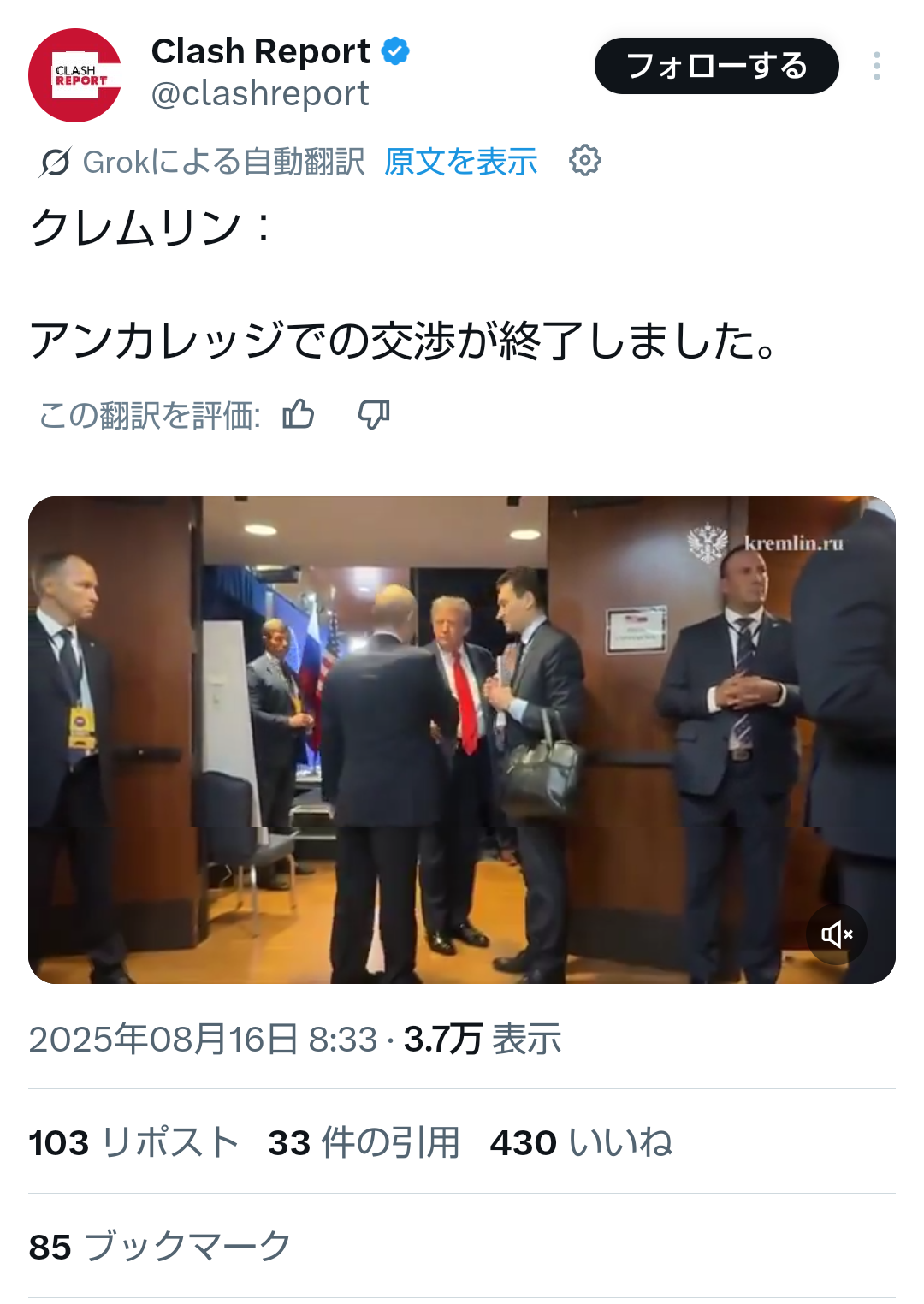
Task: View the 430 いいね likes list
Action: pos(582,1142)
